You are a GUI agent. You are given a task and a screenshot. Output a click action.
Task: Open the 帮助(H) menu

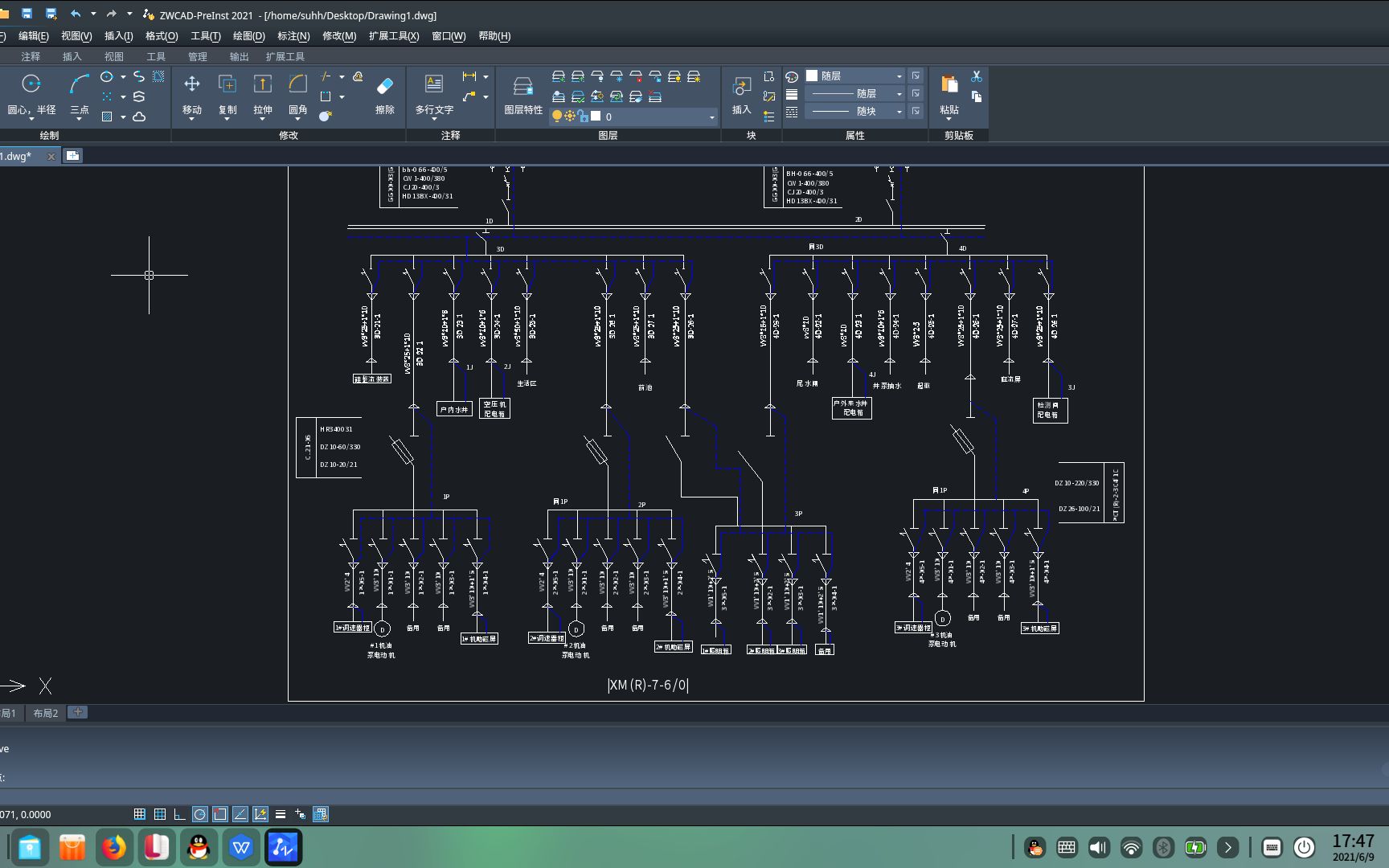pyautogui.click(x=494, y=36)
